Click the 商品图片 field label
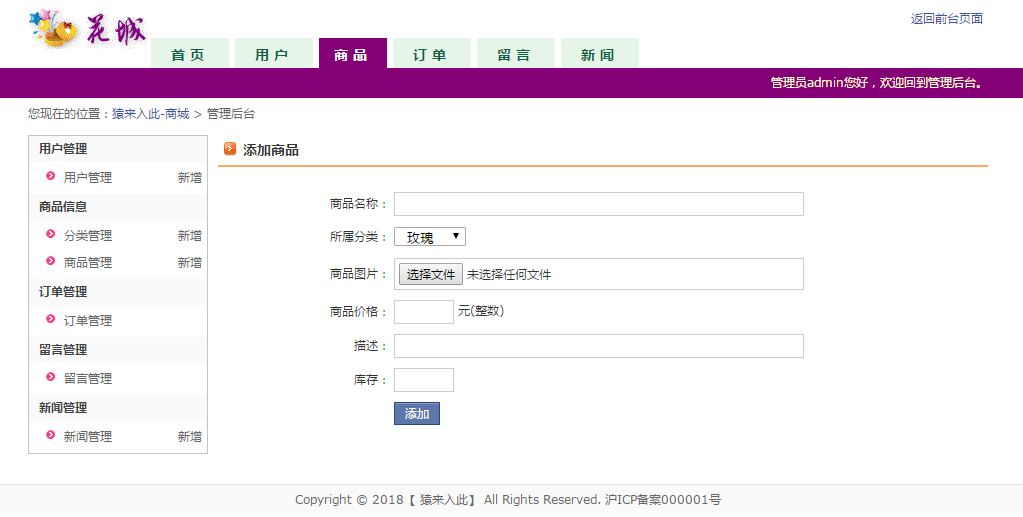The height and width of the screenshot is (517, 1023). 358,274
